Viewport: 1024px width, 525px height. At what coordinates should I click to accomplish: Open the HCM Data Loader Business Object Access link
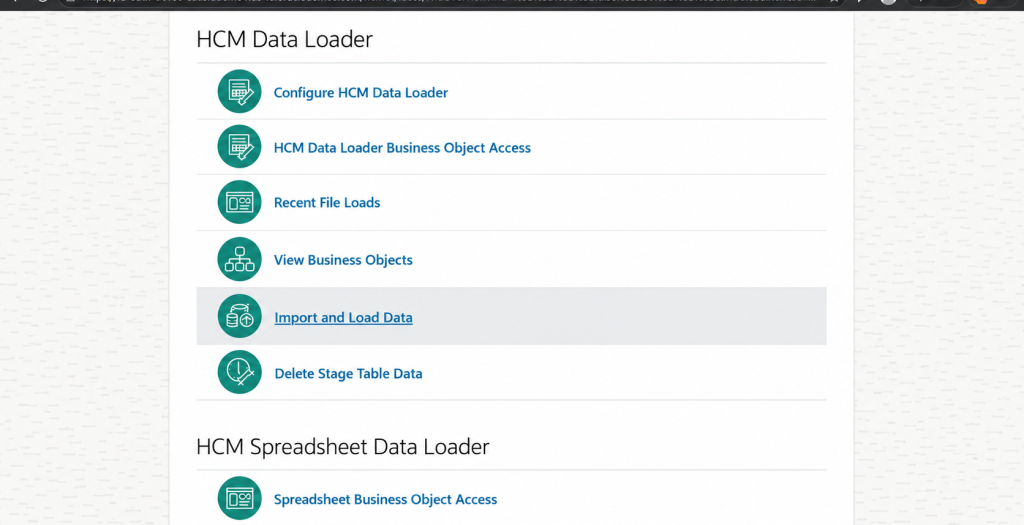[x=402, y=148]
